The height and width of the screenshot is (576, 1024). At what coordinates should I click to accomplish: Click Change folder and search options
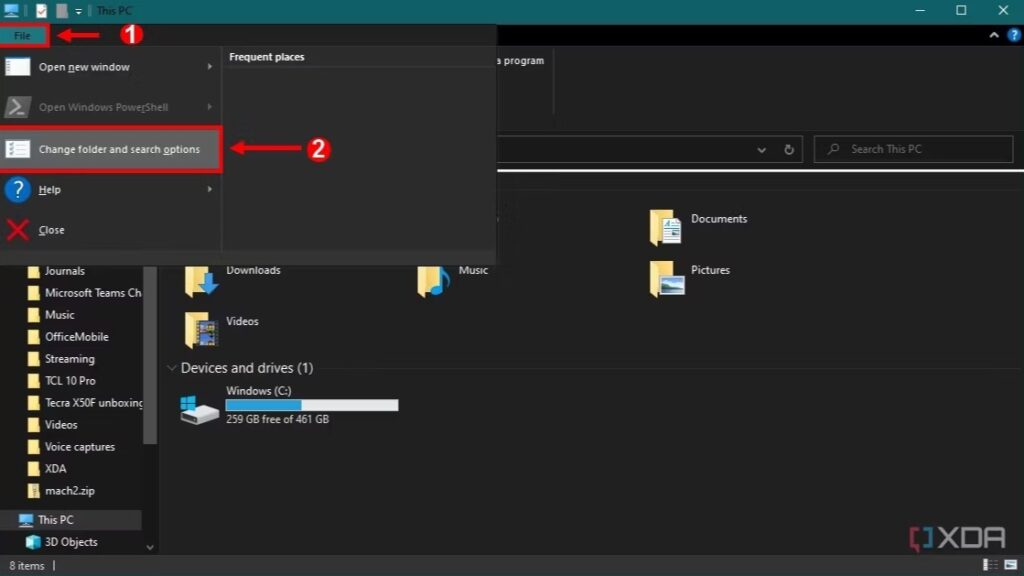110,150
